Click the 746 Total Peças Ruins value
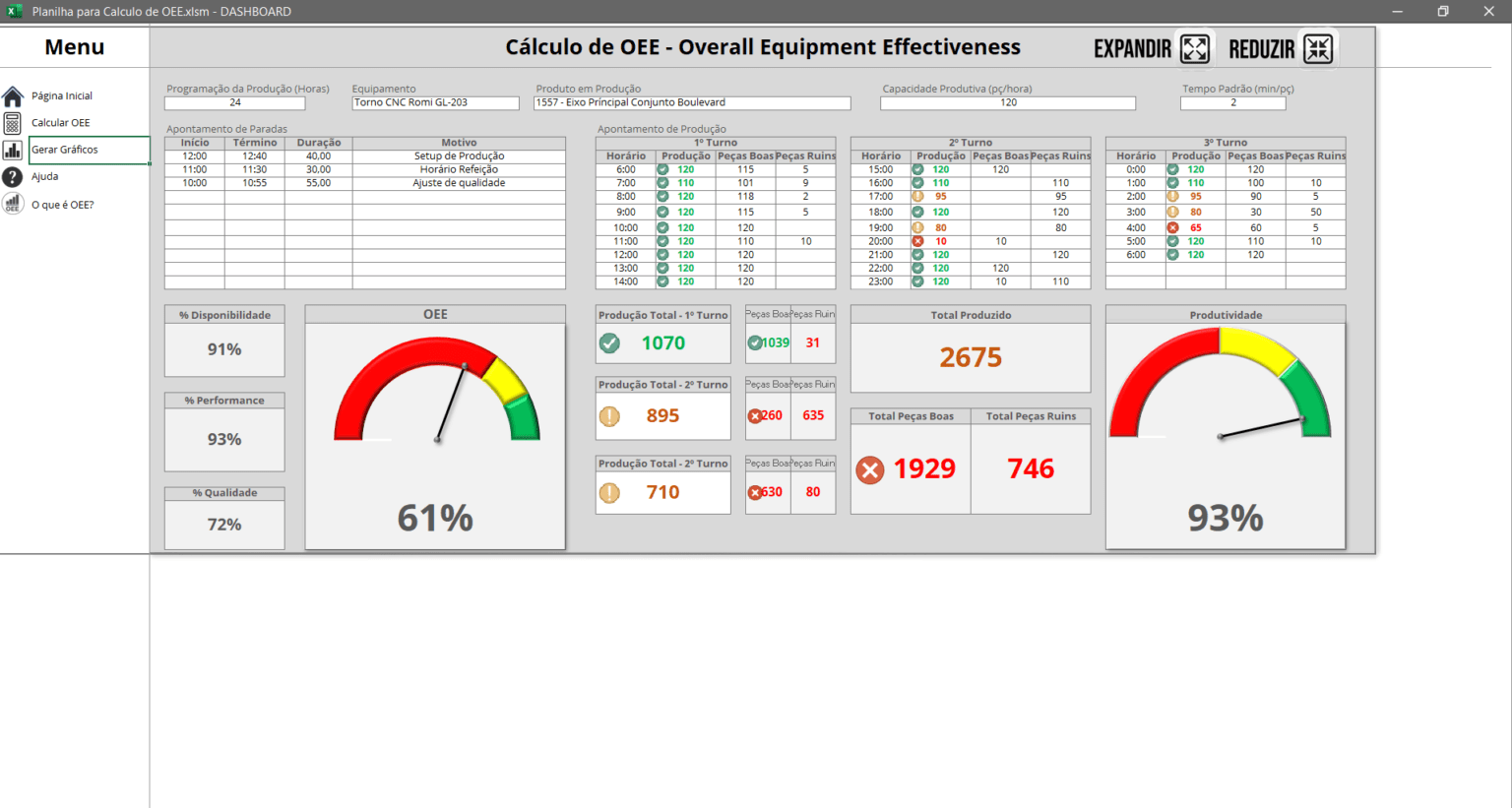Image resolution: width=1512 pixels, height=808 pixels. [x=1031, y=468]
